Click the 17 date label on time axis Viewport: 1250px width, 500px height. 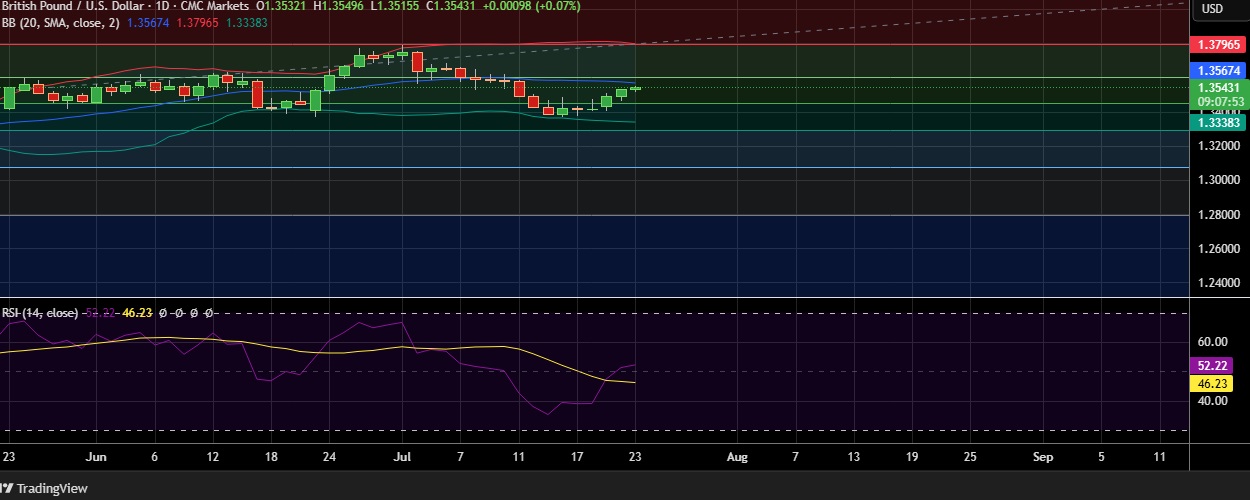[577, 456]
